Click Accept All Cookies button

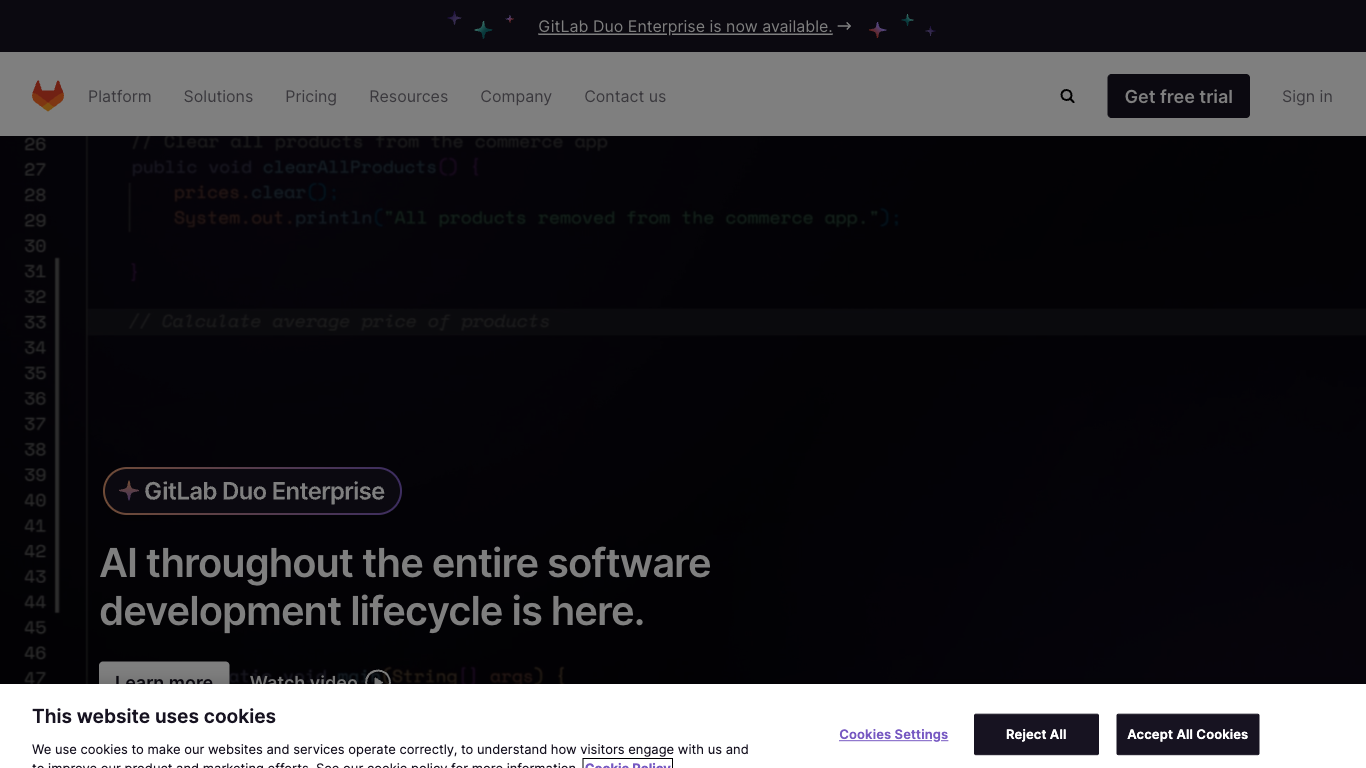(x=1187, y=734)
